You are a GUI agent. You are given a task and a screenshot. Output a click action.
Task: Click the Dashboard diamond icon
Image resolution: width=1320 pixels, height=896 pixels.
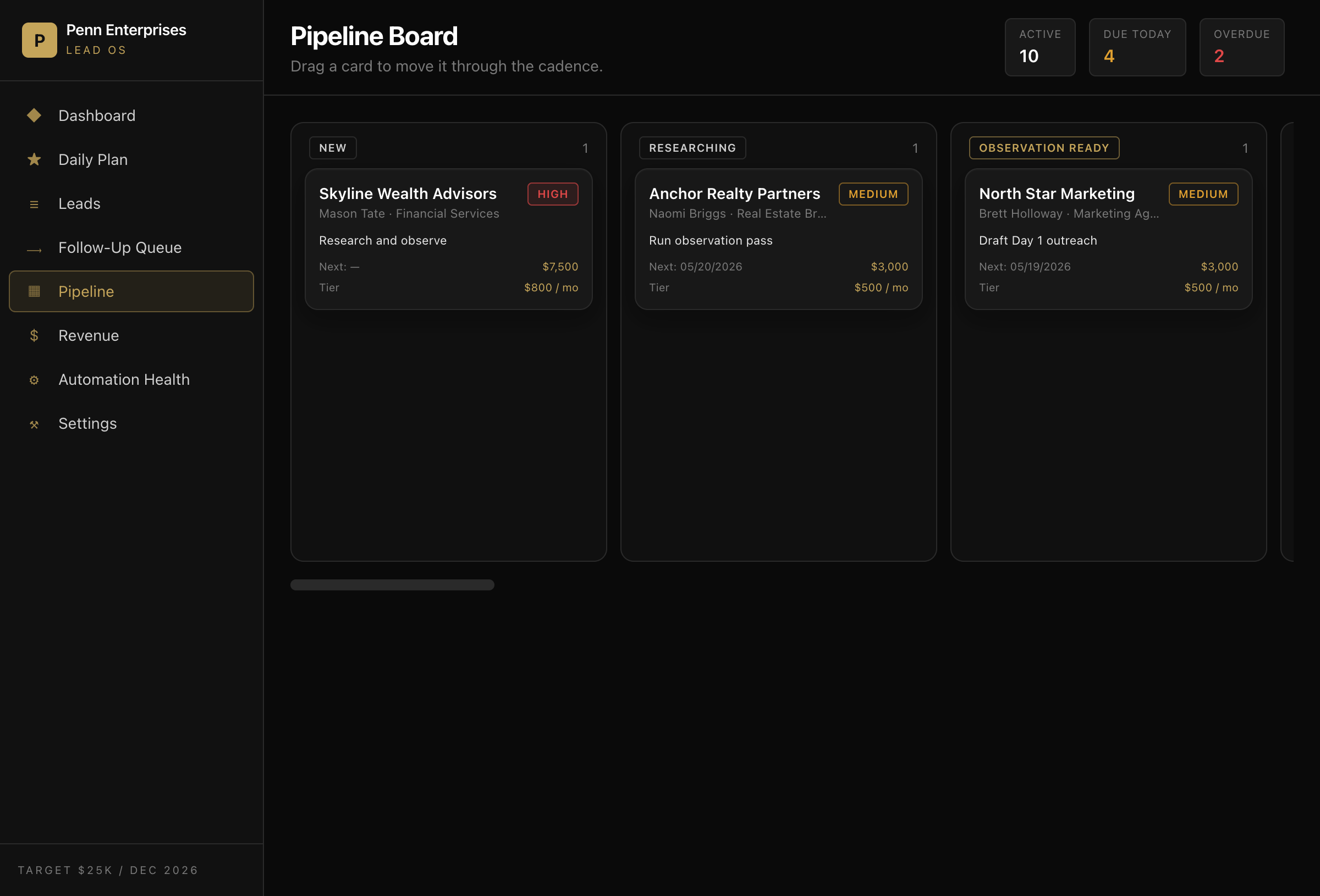[34, 115]
